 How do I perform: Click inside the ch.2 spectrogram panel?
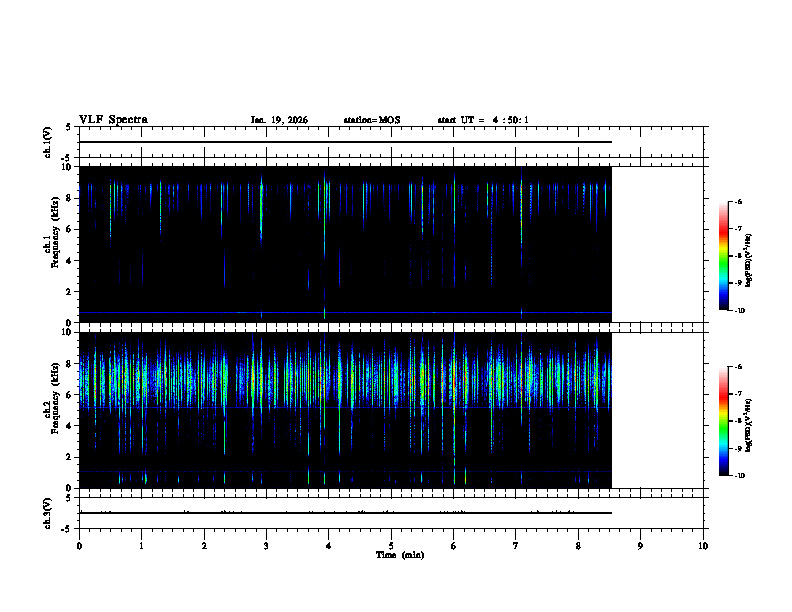(x=345, y=410)
